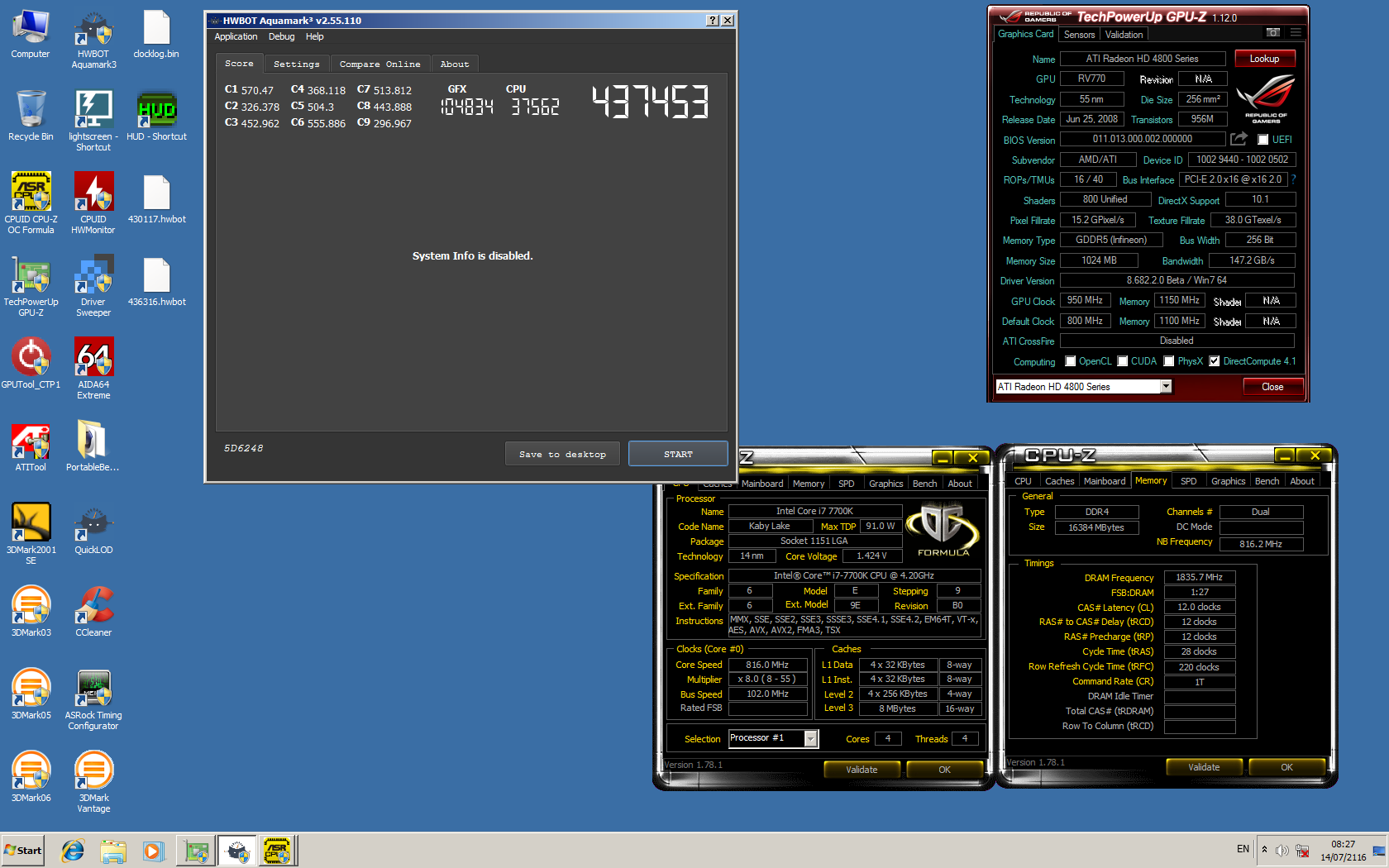Click the Close button in GPU-Z
Screen dimensions: 1389x868
(x=1272, y=386)
